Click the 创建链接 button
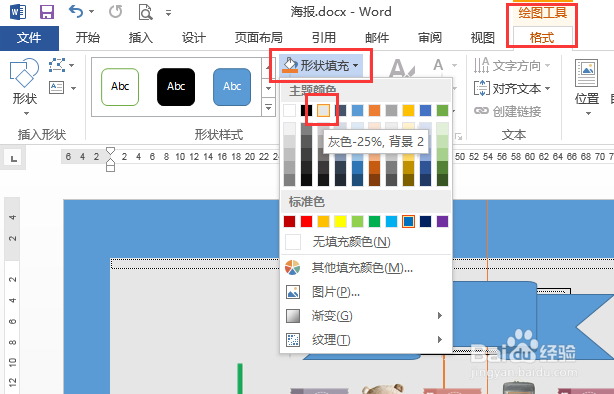This screenshot has width=614, height=394. tap(507, 111)
